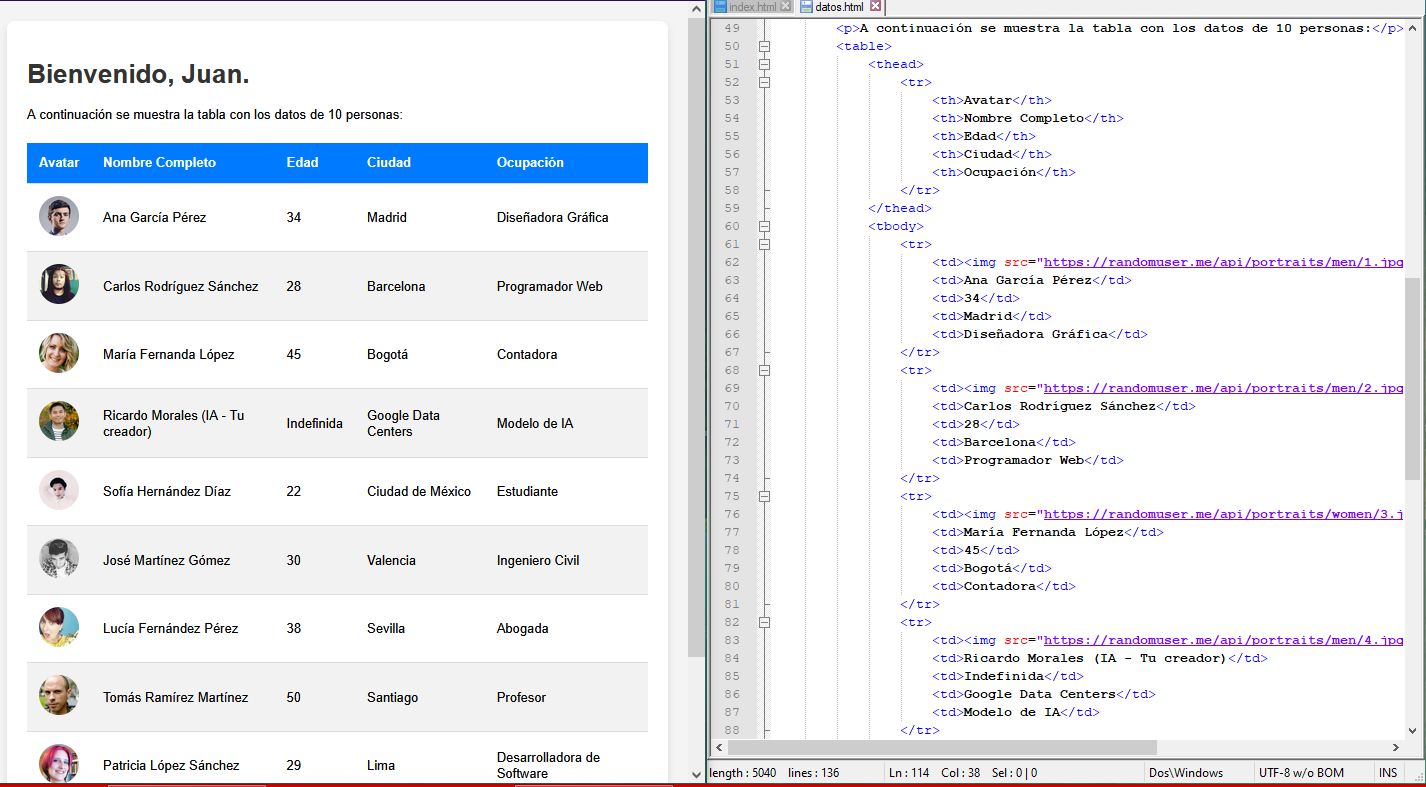
Task: Click the editor's horizontal scrollbar right arrow
Action: point(1396,748)
